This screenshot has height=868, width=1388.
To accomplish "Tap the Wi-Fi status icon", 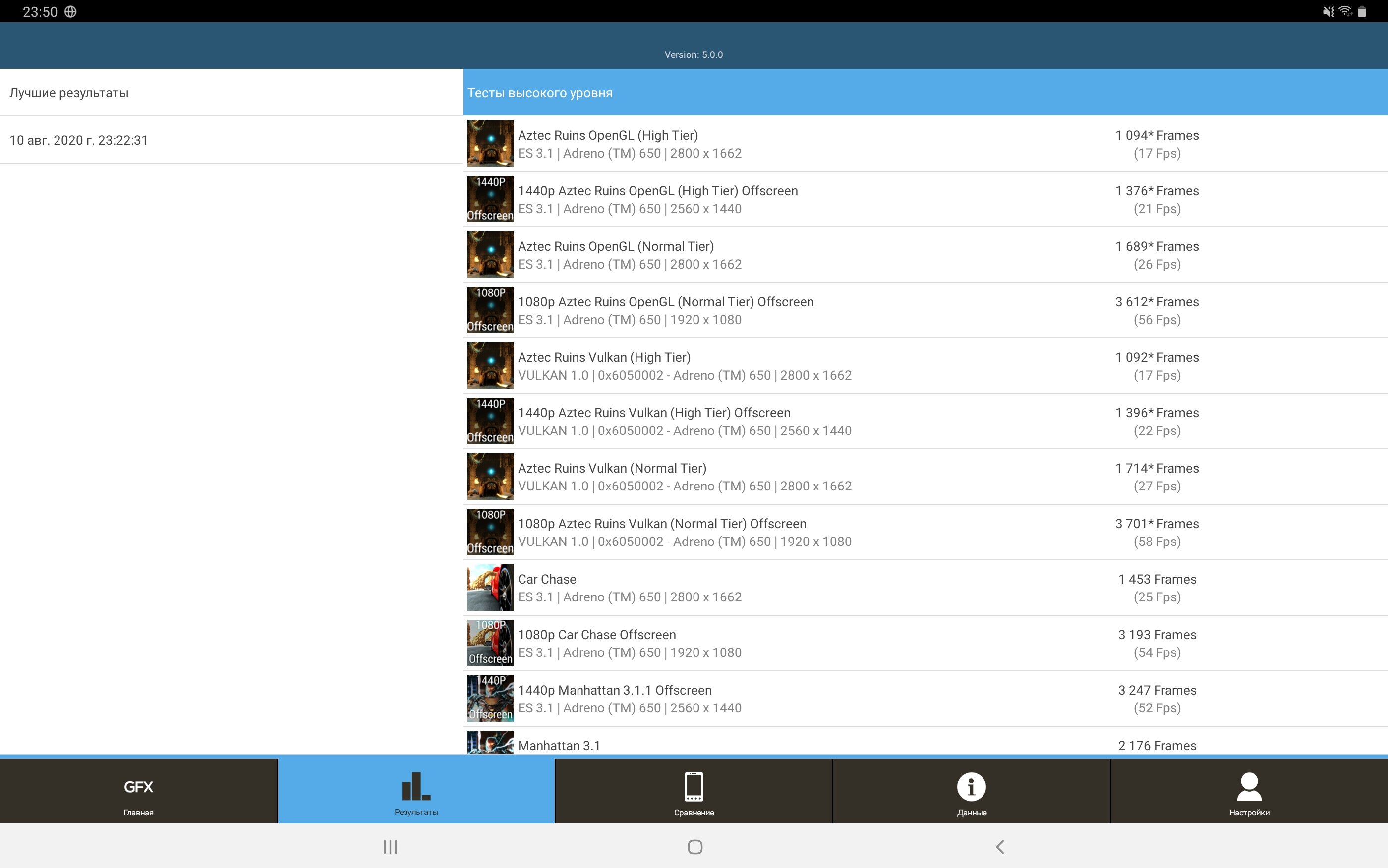I will [1345, 11].
